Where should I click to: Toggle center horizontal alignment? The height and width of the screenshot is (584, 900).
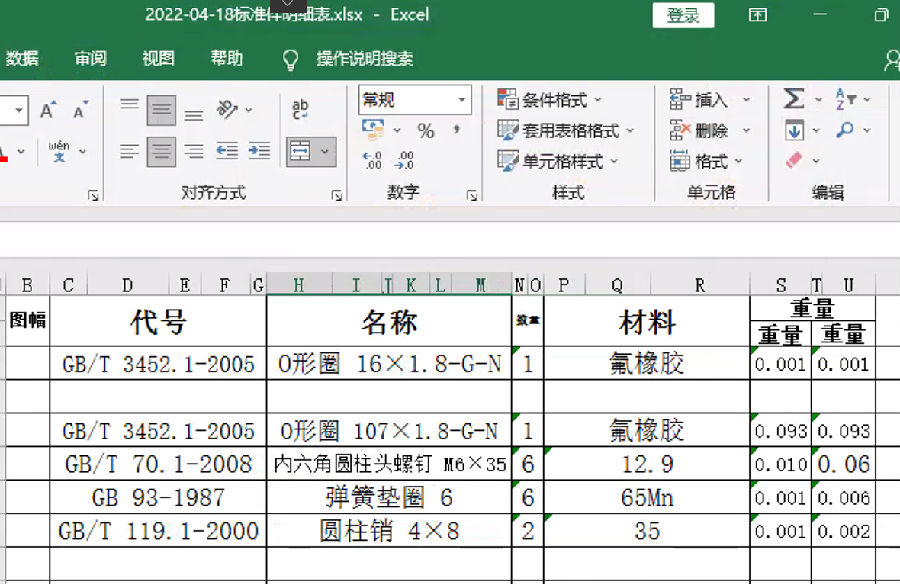click(161, 151)
